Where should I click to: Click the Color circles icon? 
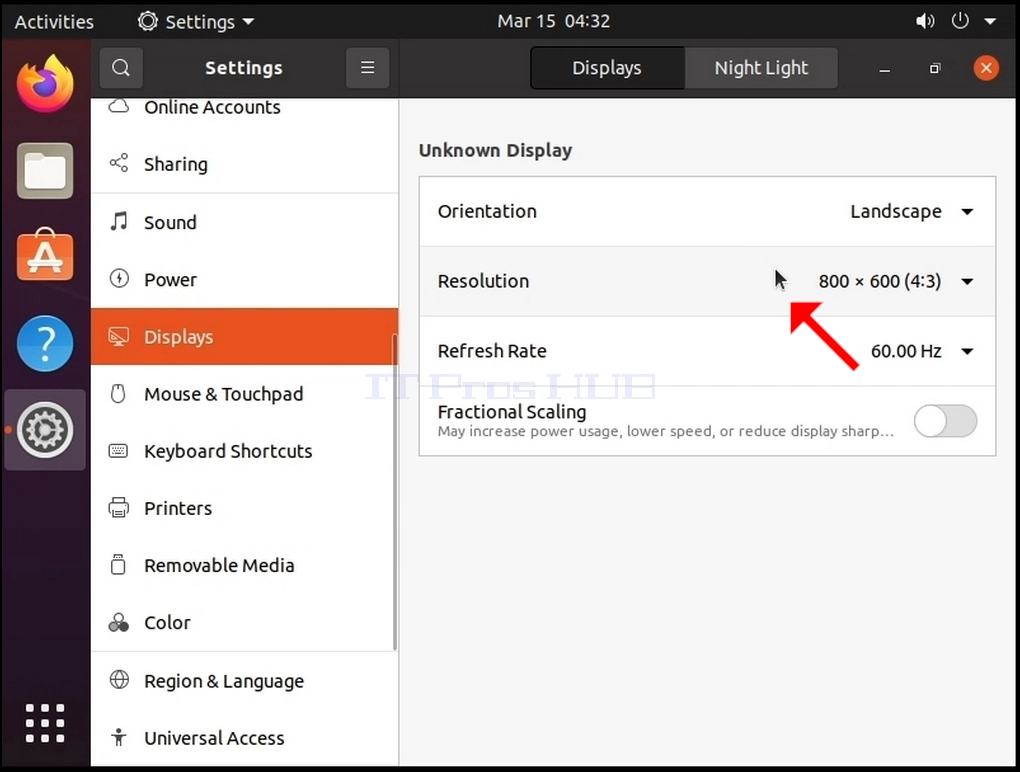coord(118,622)
